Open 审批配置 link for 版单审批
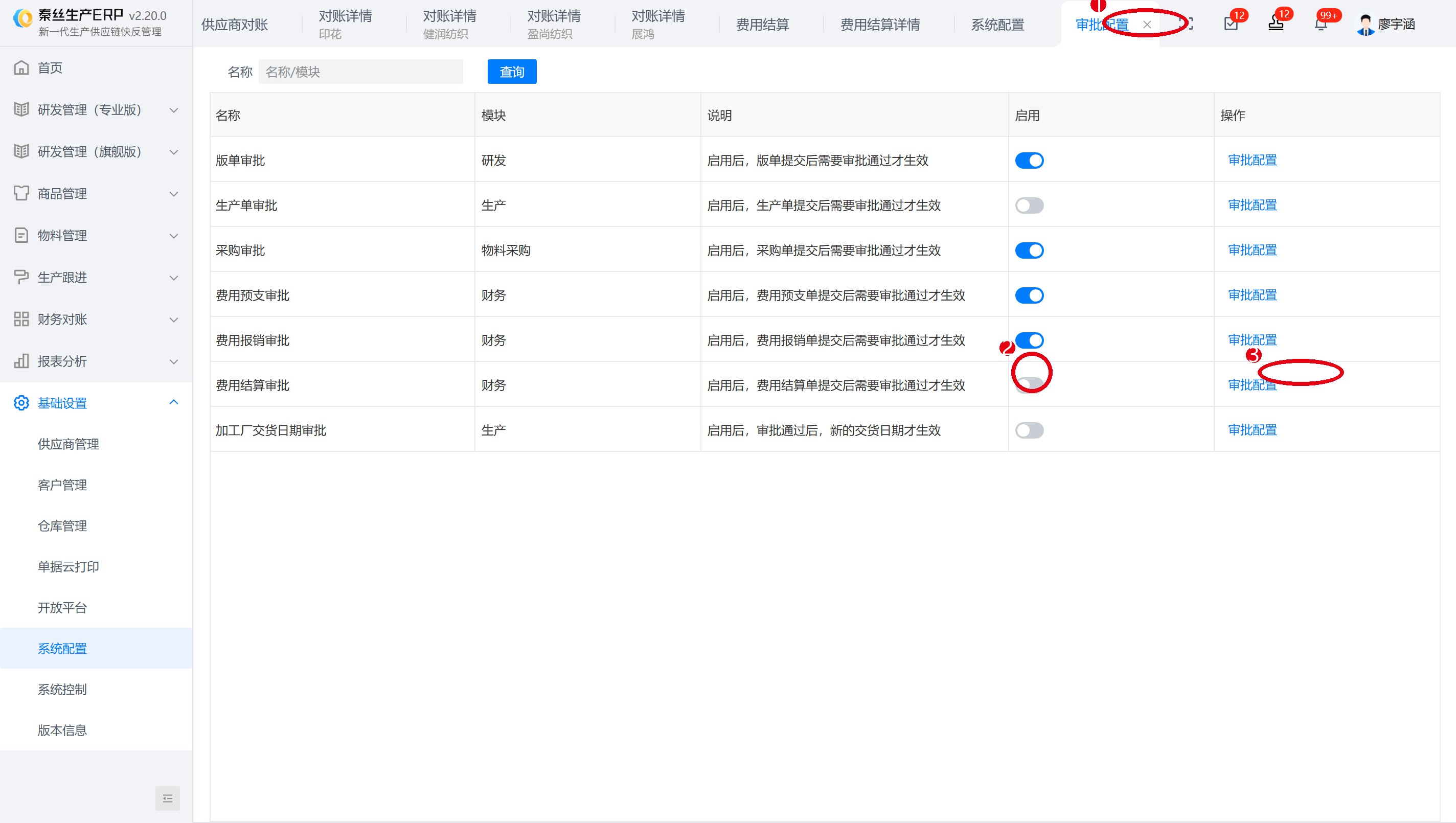1456x823 pixels. pyautogui.click(x=1253, y=160)
